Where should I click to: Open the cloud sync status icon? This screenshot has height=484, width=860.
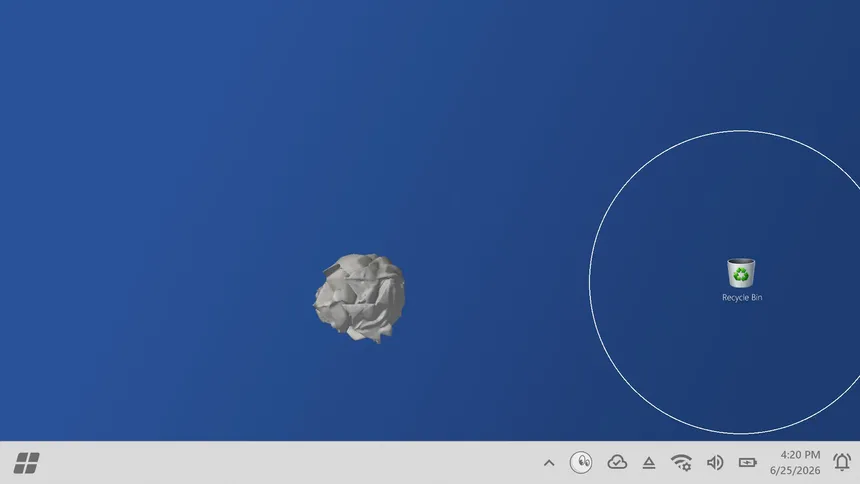pyautogui.click(x=617, y=462)
